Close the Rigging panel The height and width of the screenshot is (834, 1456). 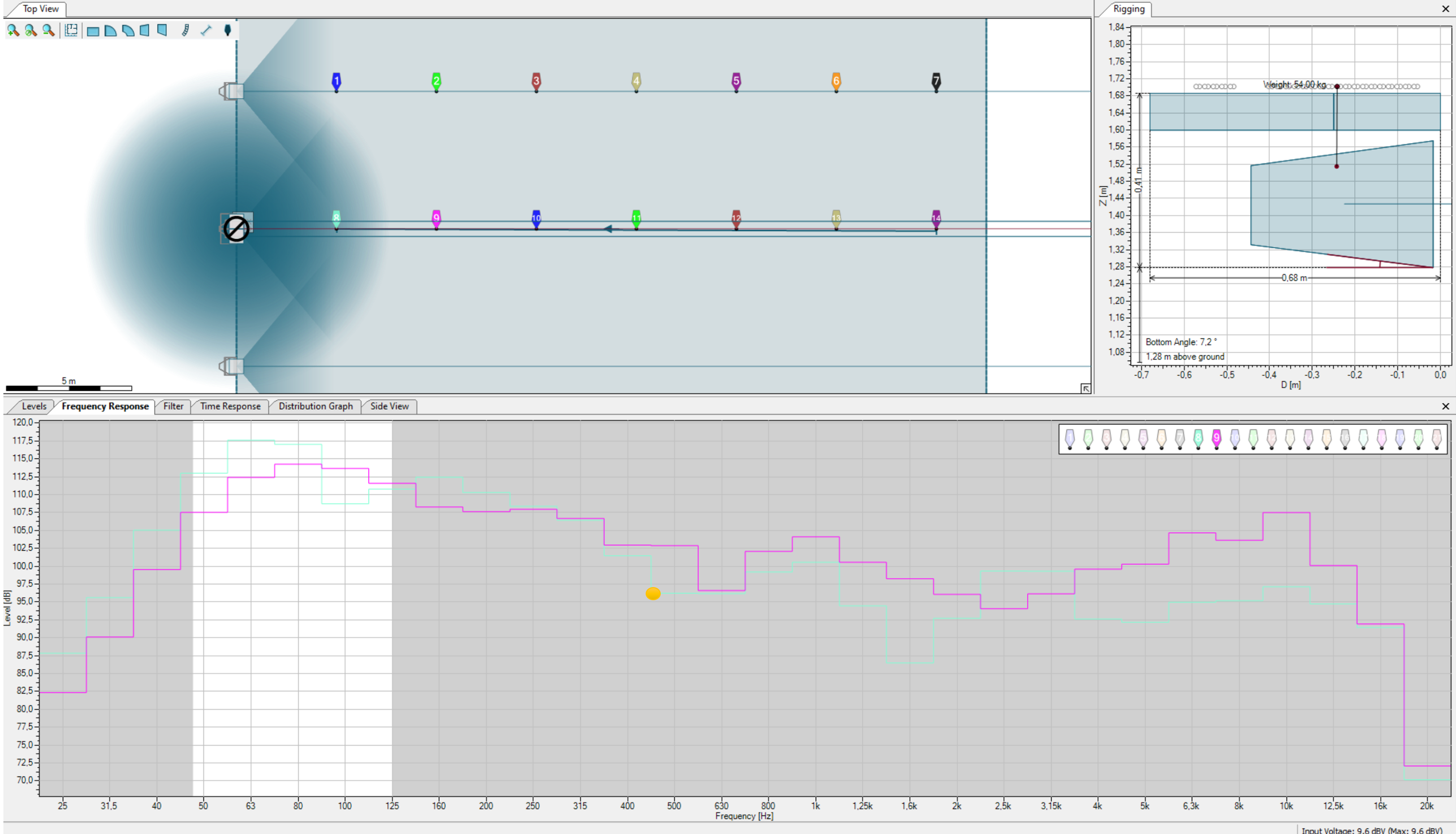point(1445,9)
